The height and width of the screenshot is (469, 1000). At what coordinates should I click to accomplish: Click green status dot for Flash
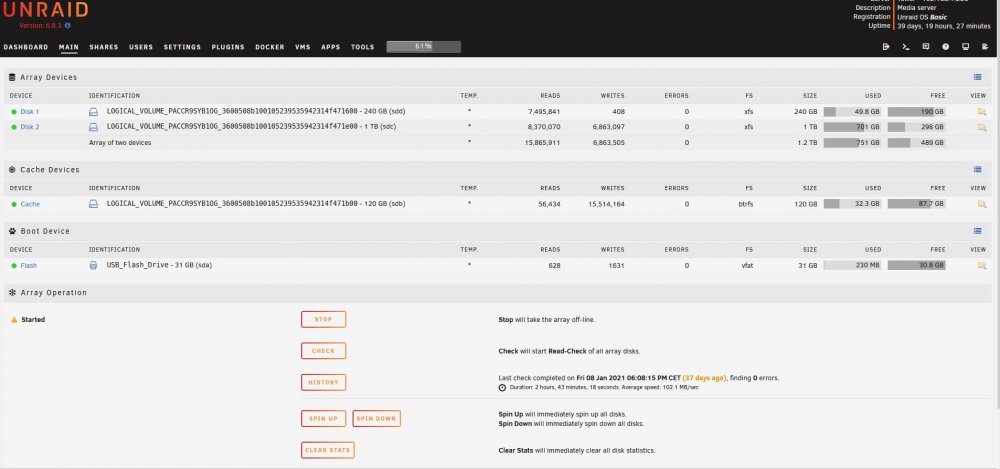pos(14,265)
